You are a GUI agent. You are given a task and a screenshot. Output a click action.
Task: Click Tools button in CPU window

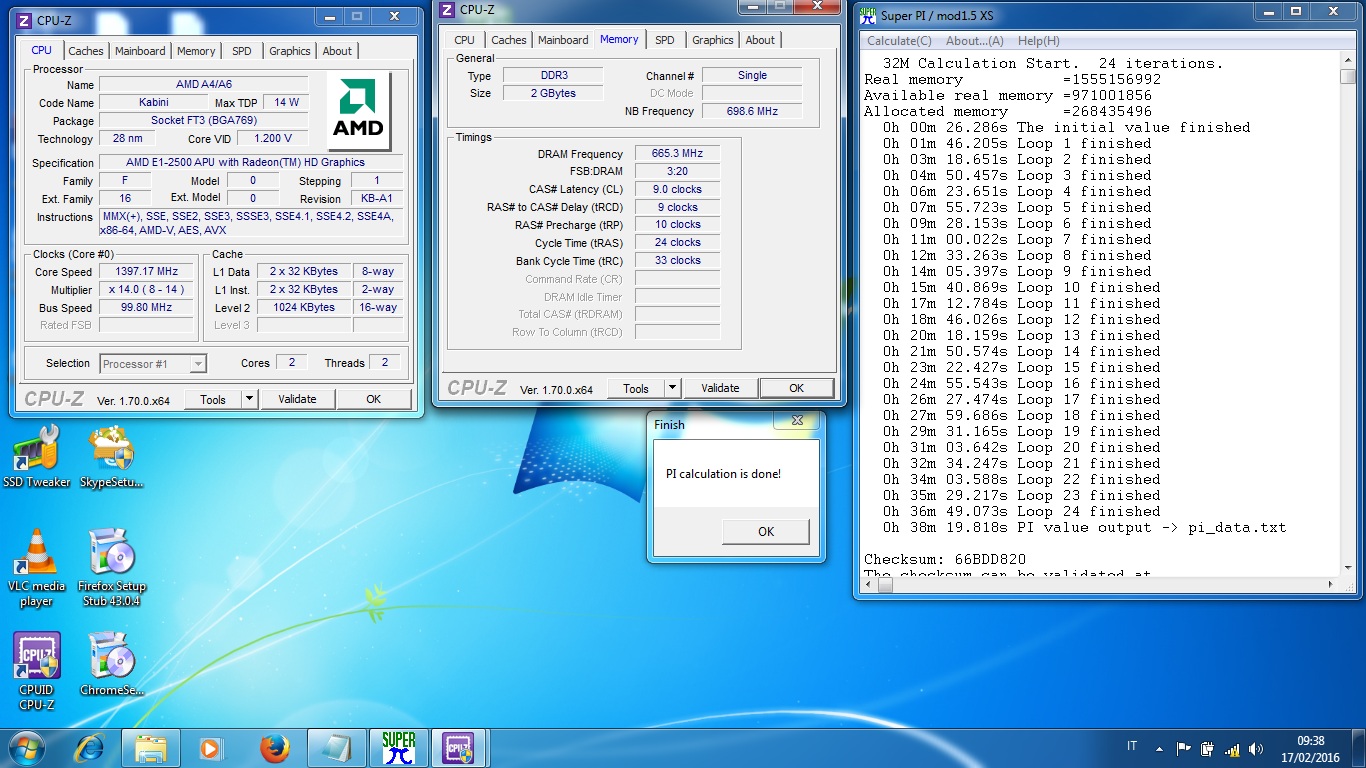click(x=213, y=399)
